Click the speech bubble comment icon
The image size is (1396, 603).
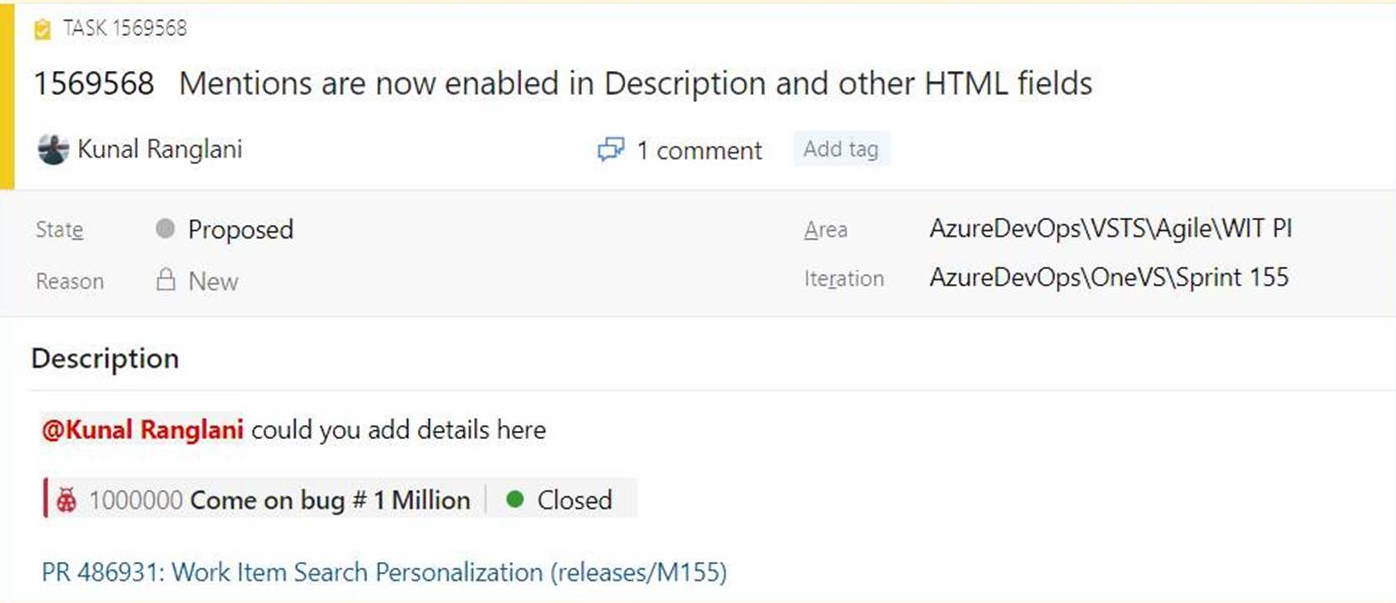coord(610,150)
